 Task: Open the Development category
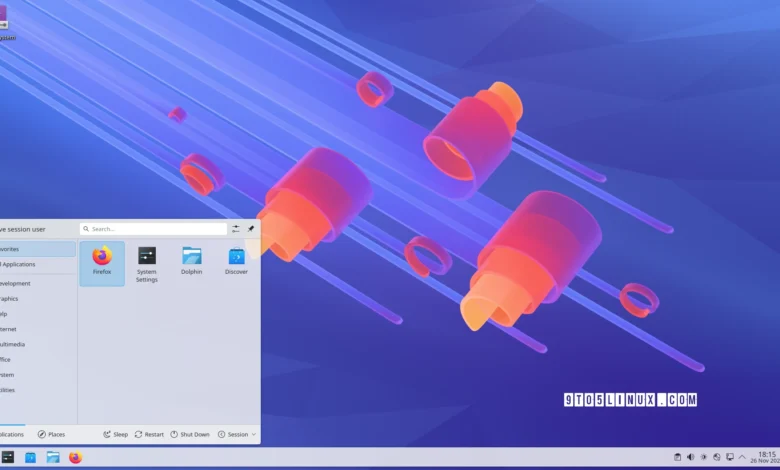tap(38, 283)
